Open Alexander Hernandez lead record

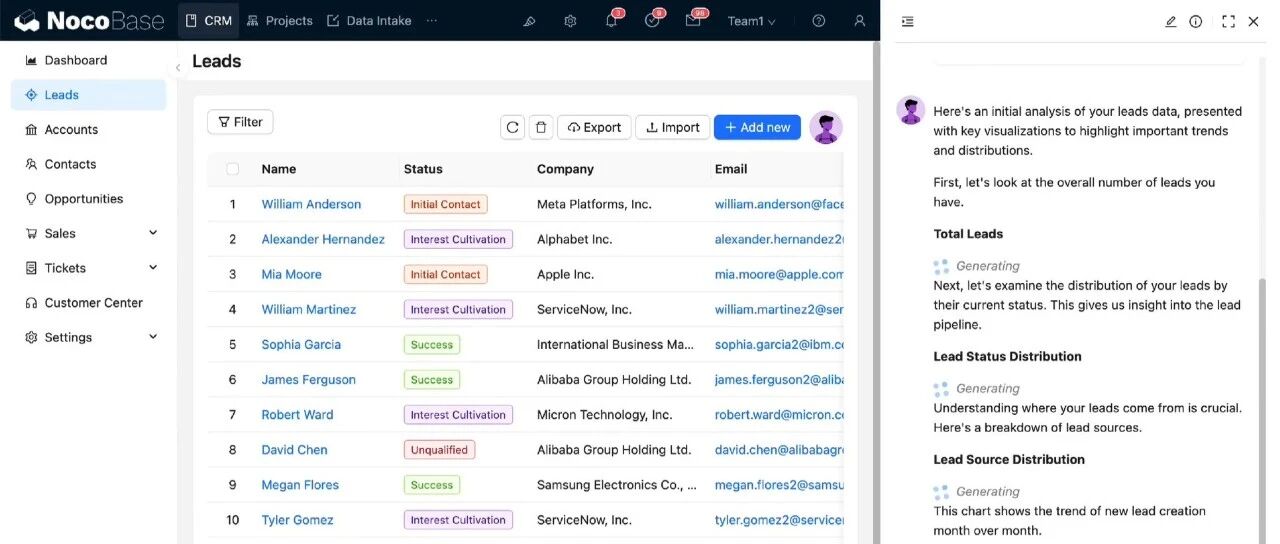click(323, 239)
